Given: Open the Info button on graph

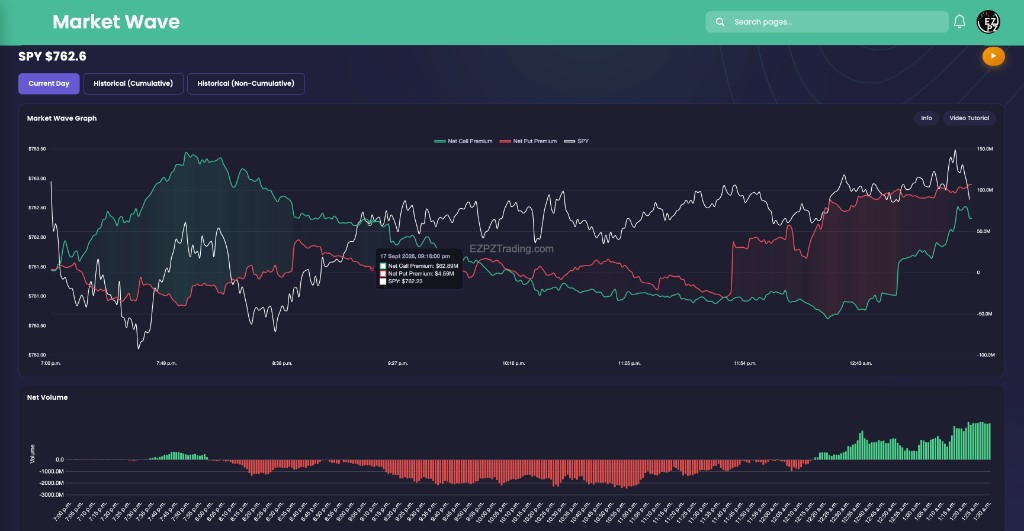Looking at the screenshot, I should pos(926,118).
